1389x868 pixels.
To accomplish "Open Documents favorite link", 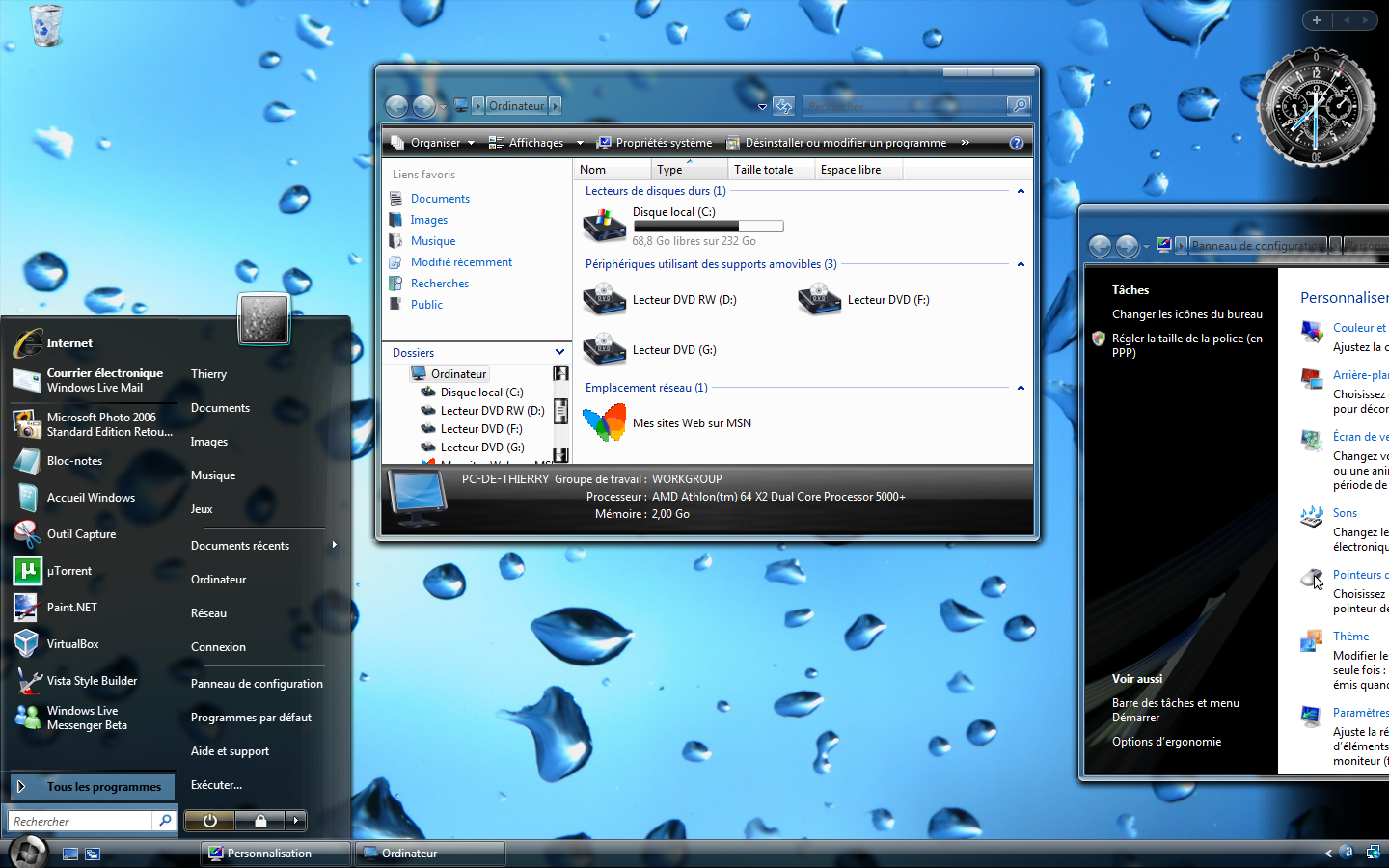I will [440, 199].
